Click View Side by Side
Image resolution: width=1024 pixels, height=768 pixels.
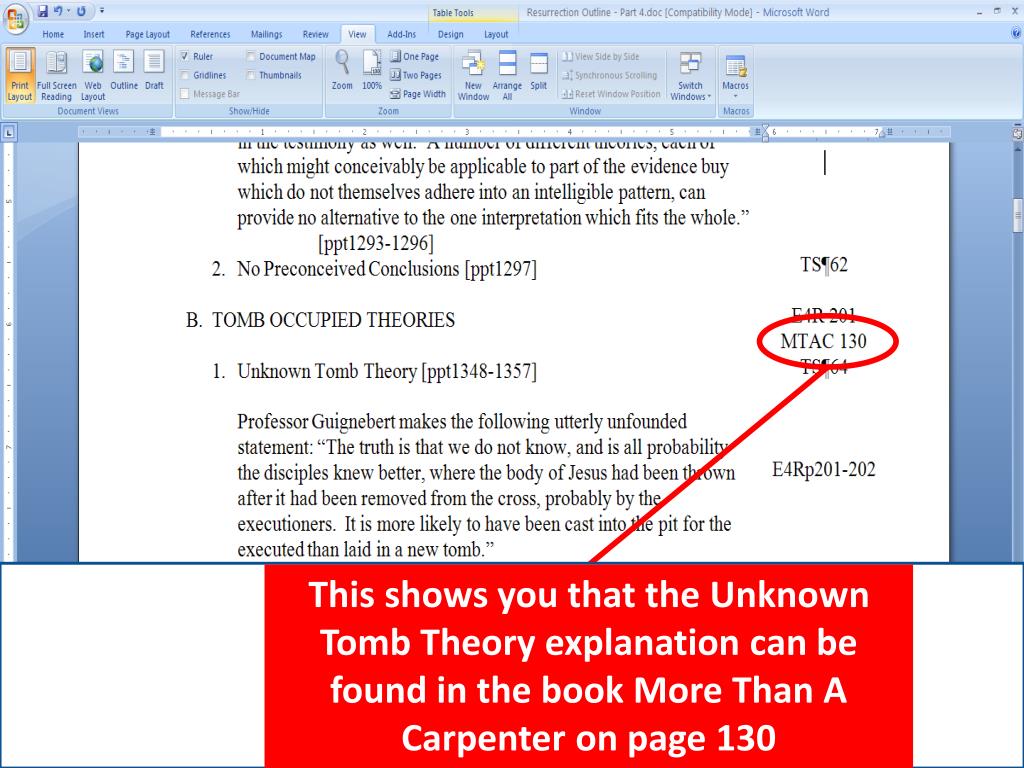tap(601, 57)
